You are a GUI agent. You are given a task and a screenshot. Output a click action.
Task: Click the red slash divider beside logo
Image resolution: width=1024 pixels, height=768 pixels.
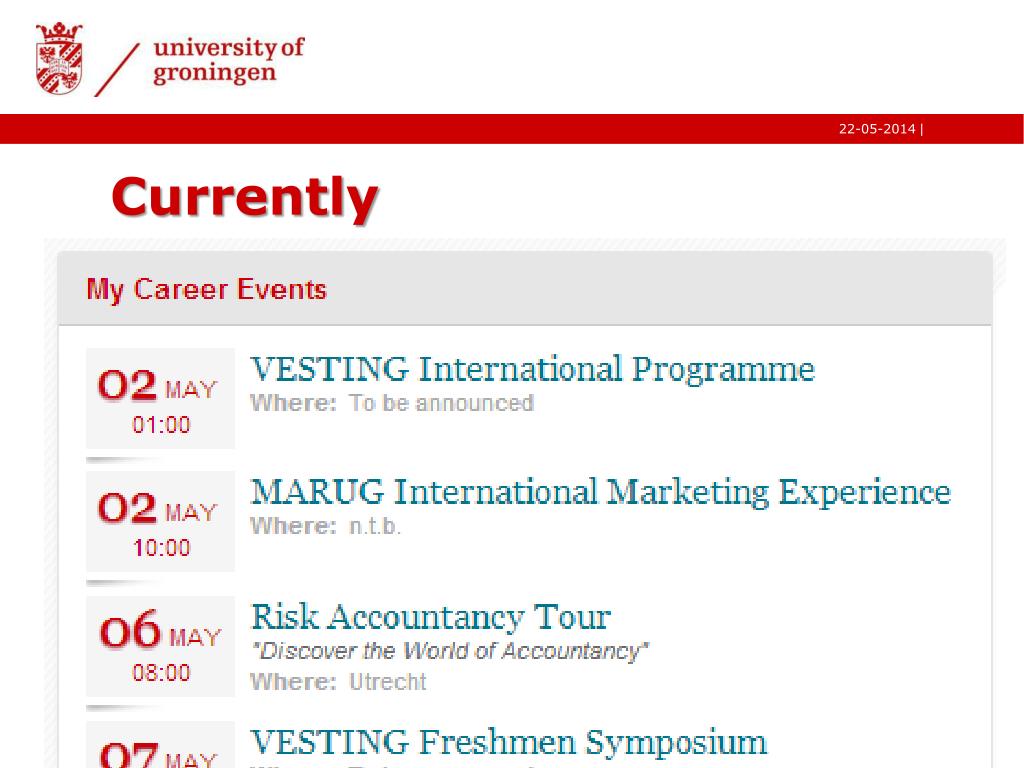point(118,69)
